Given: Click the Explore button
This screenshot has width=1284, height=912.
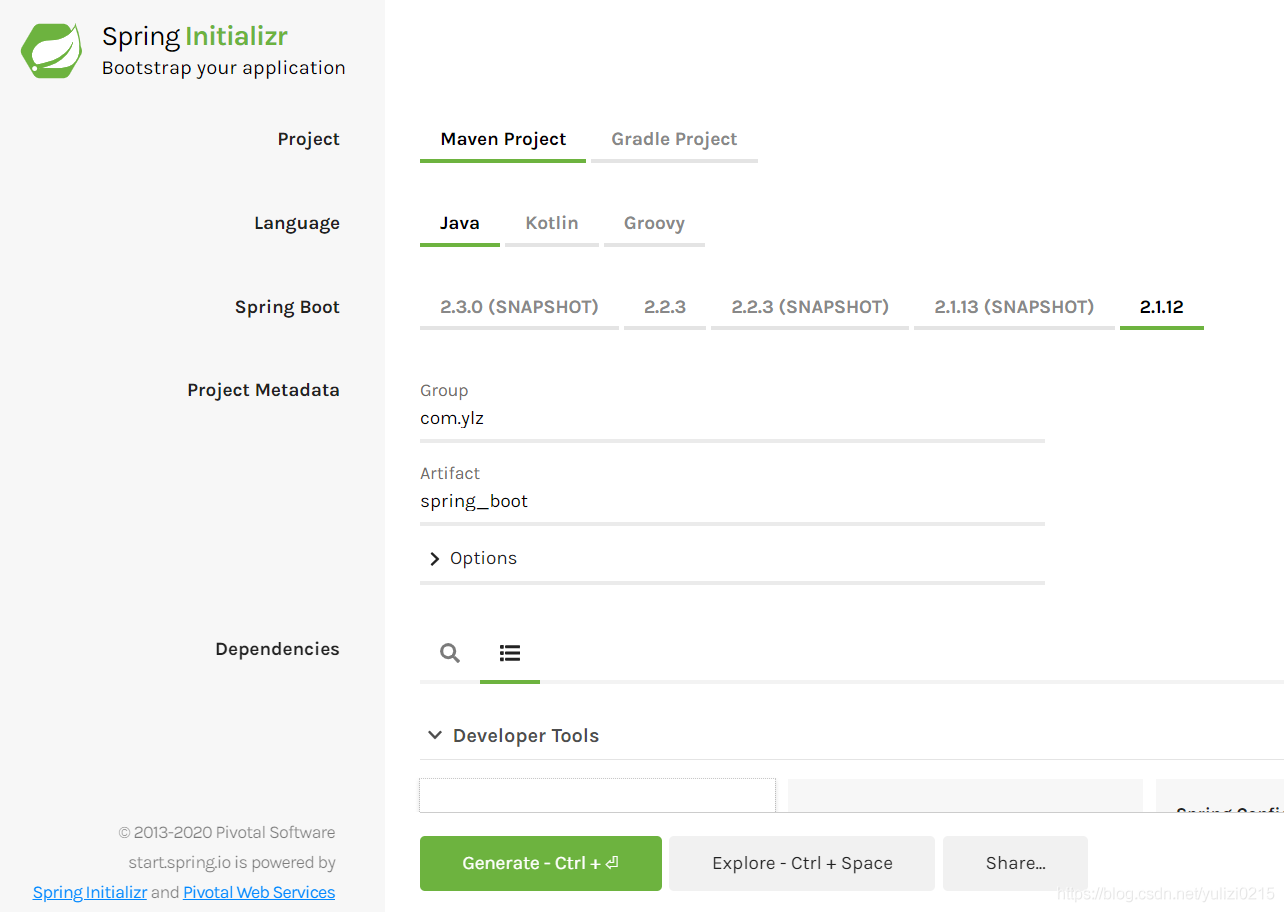Looking at the screenshot, I should coord(802,863).
